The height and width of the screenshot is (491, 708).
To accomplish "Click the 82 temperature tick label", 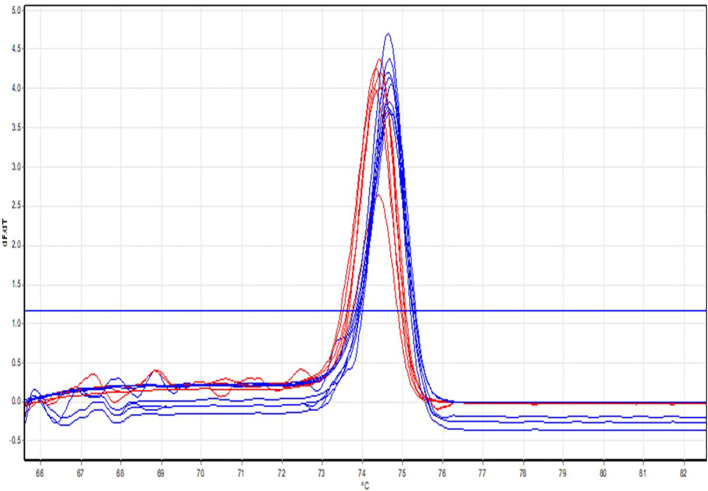I will (684, 473).
